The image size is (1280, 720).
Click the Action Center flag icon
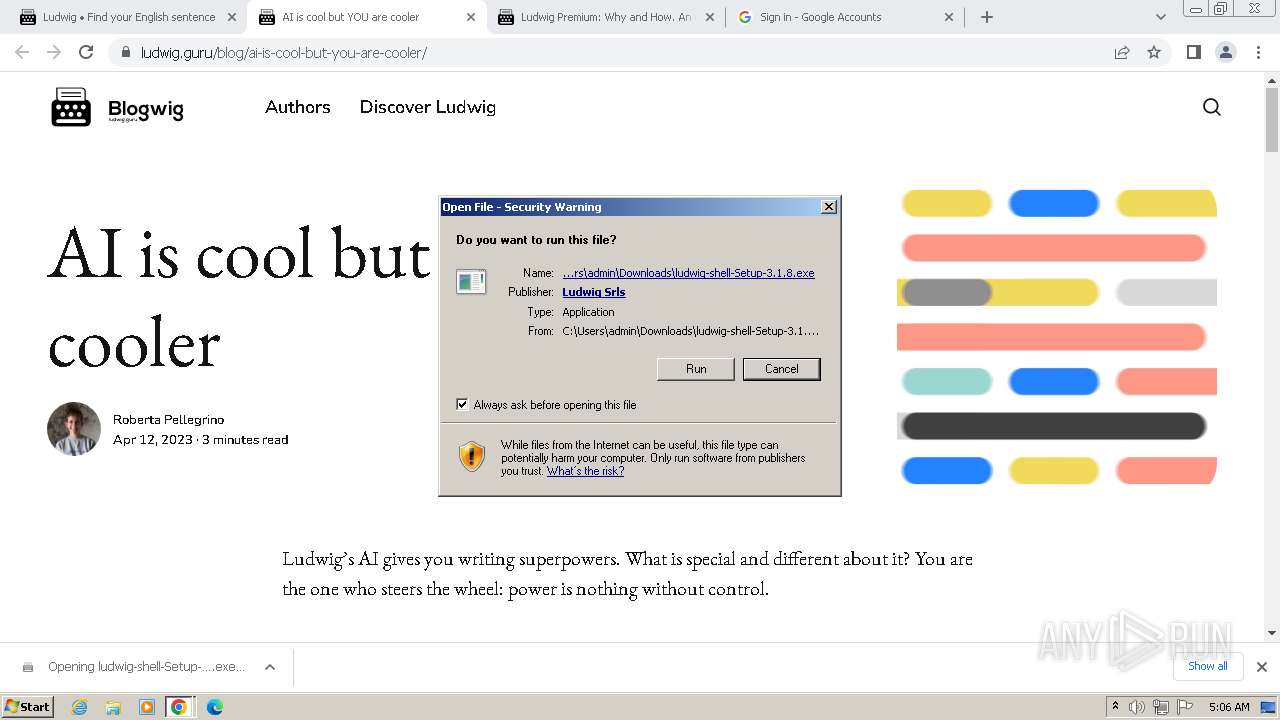click(x=1183, y=707)
